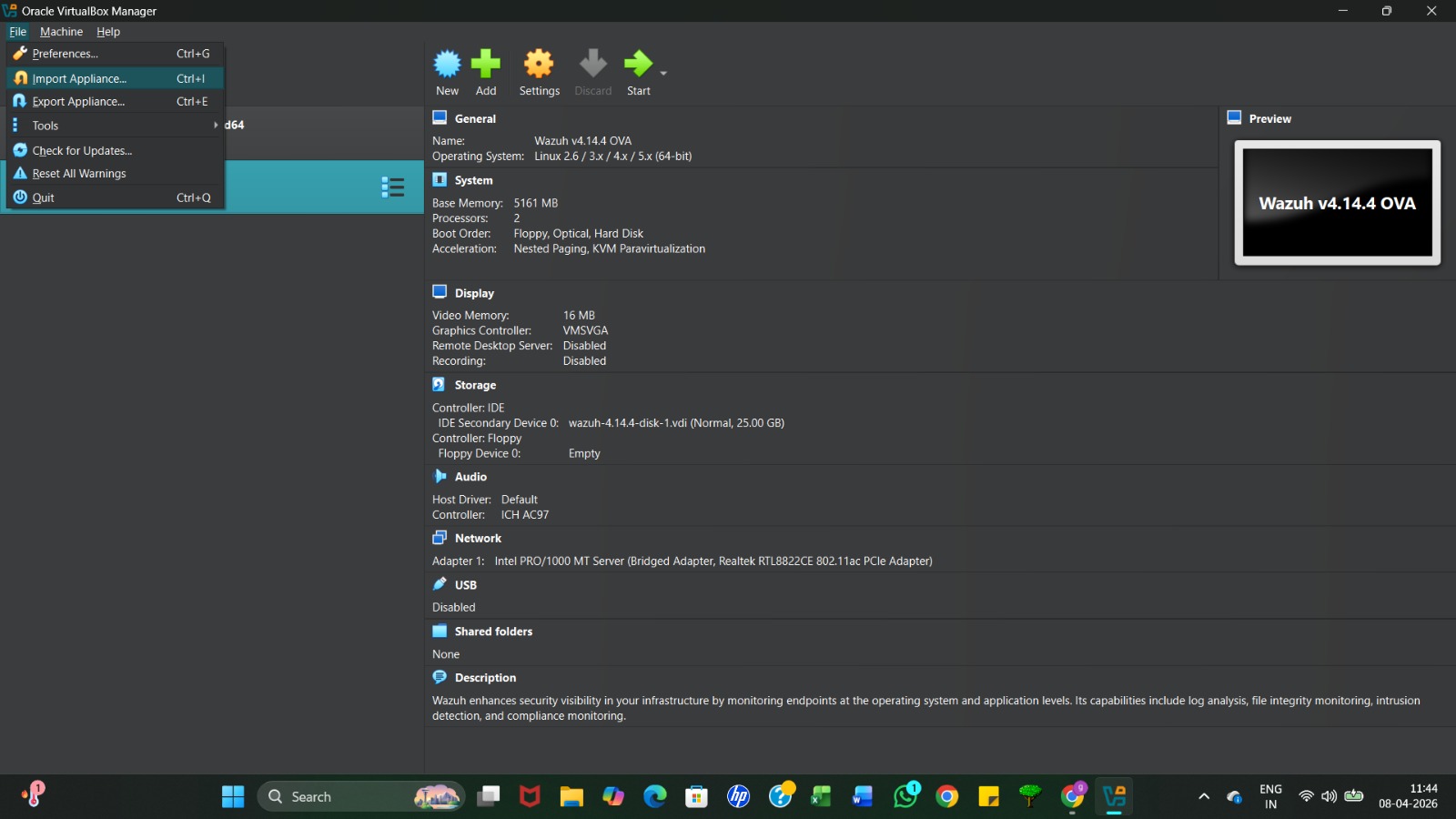1456x819 pixels.
Task: Open the VM tools list icon in machine row
Action: pyautogui.click(x=392, y=187)
